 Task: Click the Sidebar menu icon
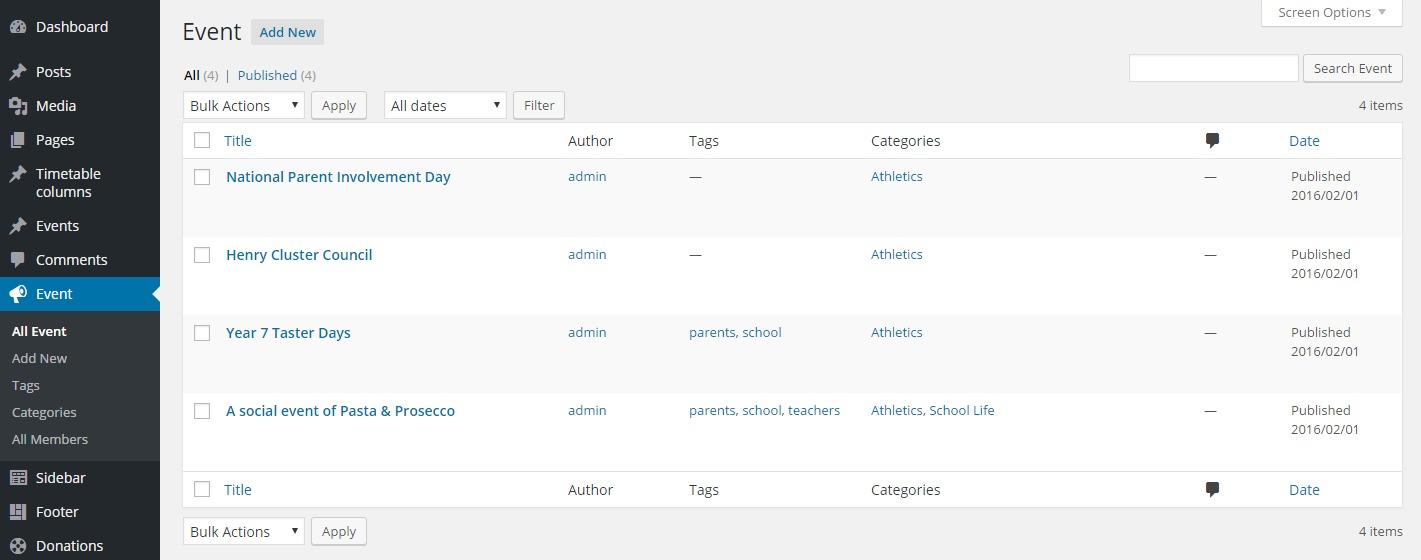17,478
